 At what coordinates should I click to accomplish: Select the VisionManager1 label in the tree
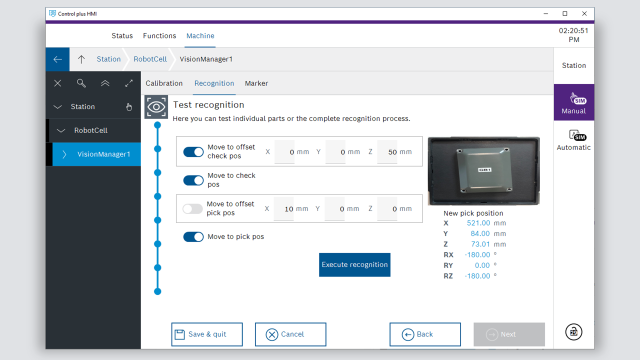point(104,154)
